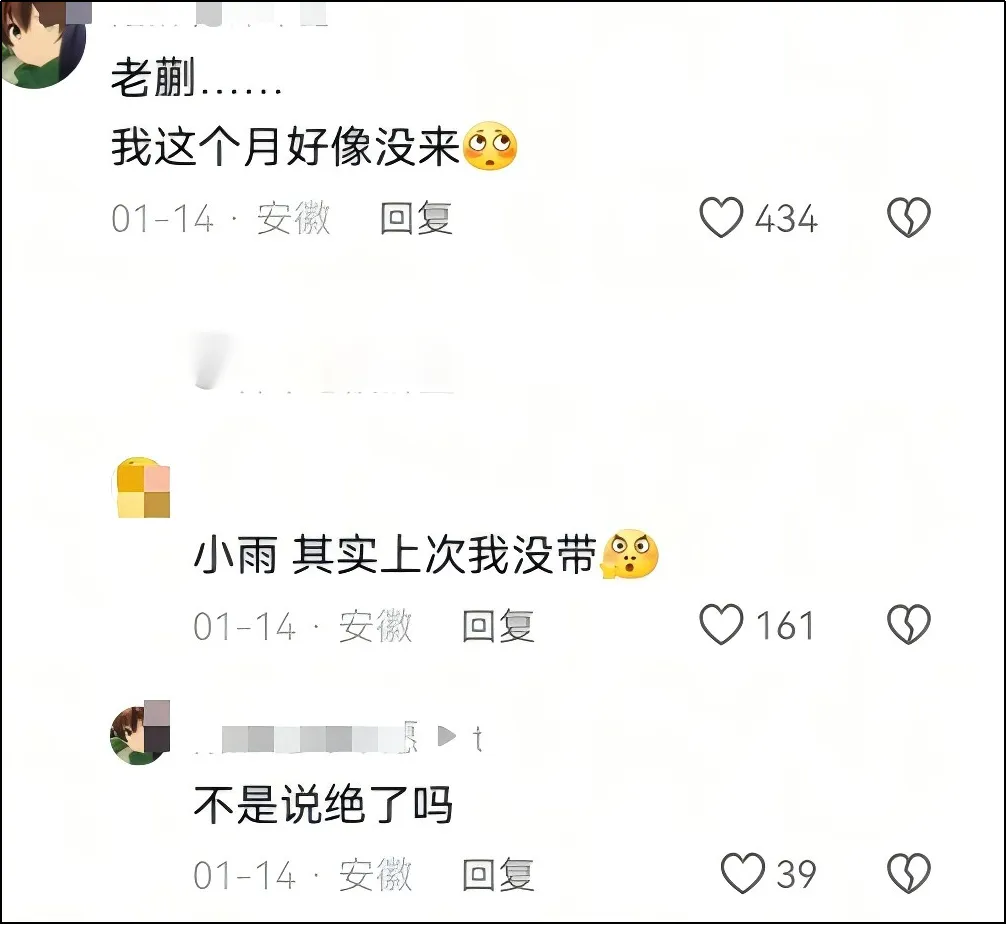
Task: Tap the reply-arrow target name 't'
Action: tap(477, 739)
